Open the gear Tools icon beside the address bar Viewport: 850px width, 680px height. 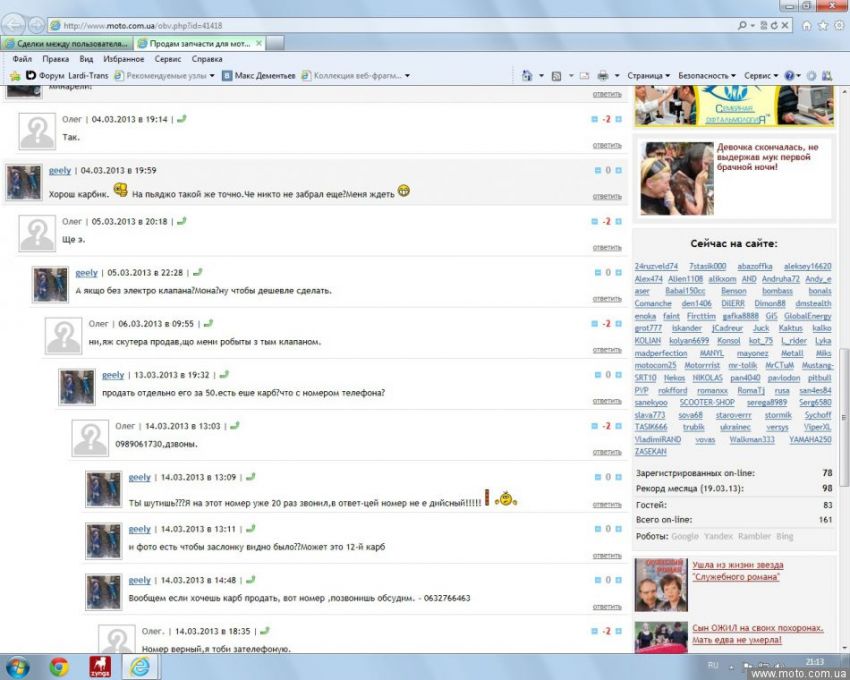point(839,25)
